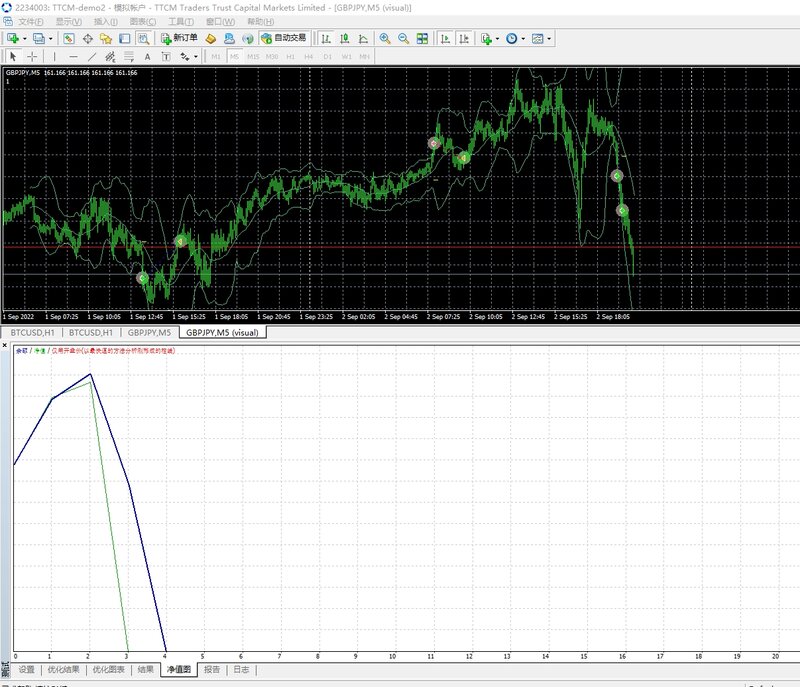Select the trendline drawing tool
This screenshot has height=687, width=800.
(x=91, y=57)
